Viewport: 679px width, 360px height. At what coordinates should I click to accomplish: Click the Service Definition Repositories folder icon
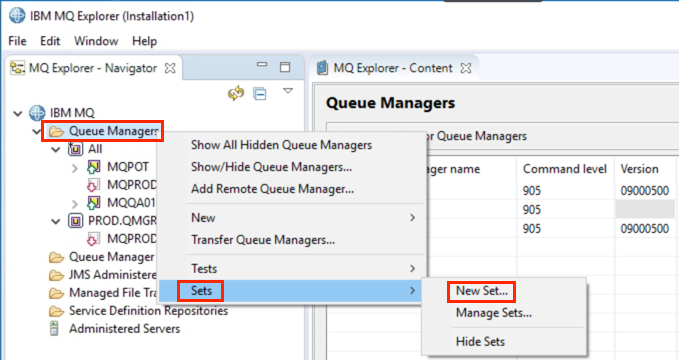point(56,311)
